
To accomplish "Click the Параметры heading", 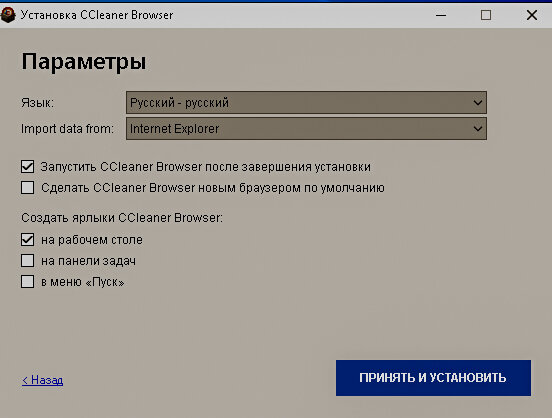I will tap(84, 62).
